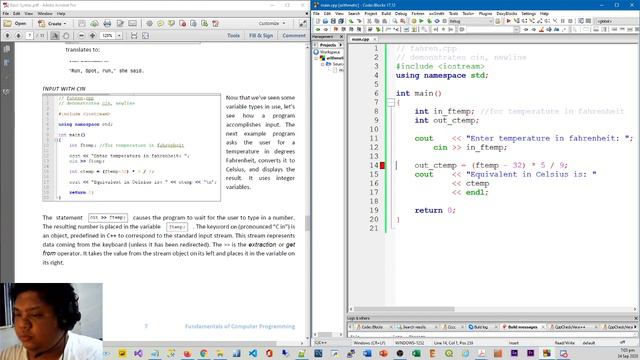Click the yellow Sticky Note icon in Acrobat

160,24
